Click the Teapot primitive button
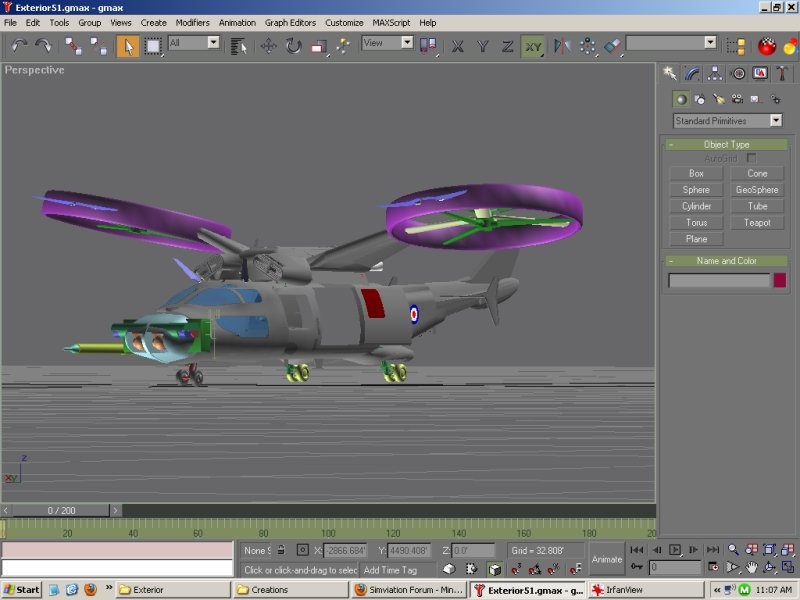800x600 pixels. 757,223
